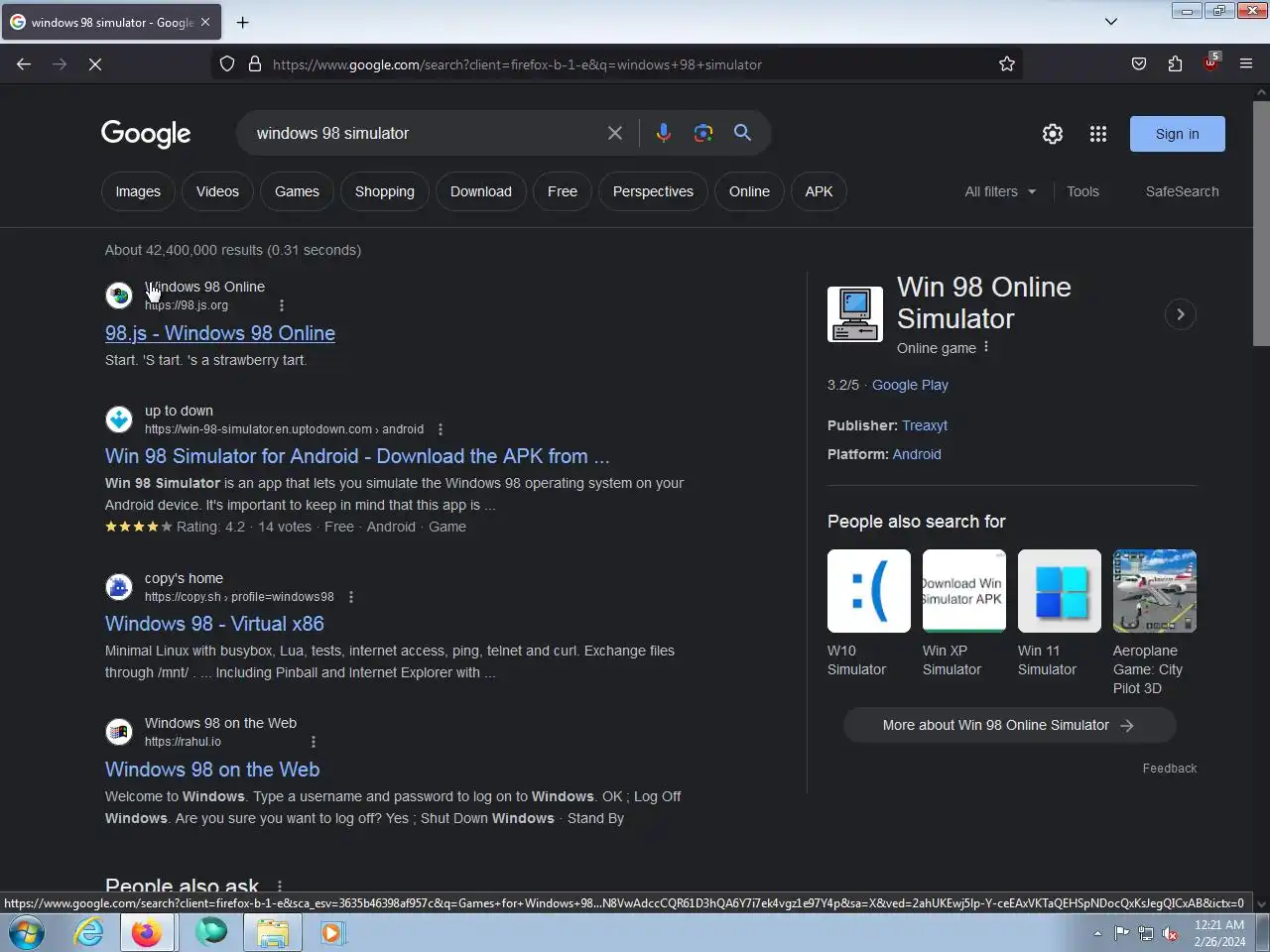Open more options beside Online game

pos(986,347)
